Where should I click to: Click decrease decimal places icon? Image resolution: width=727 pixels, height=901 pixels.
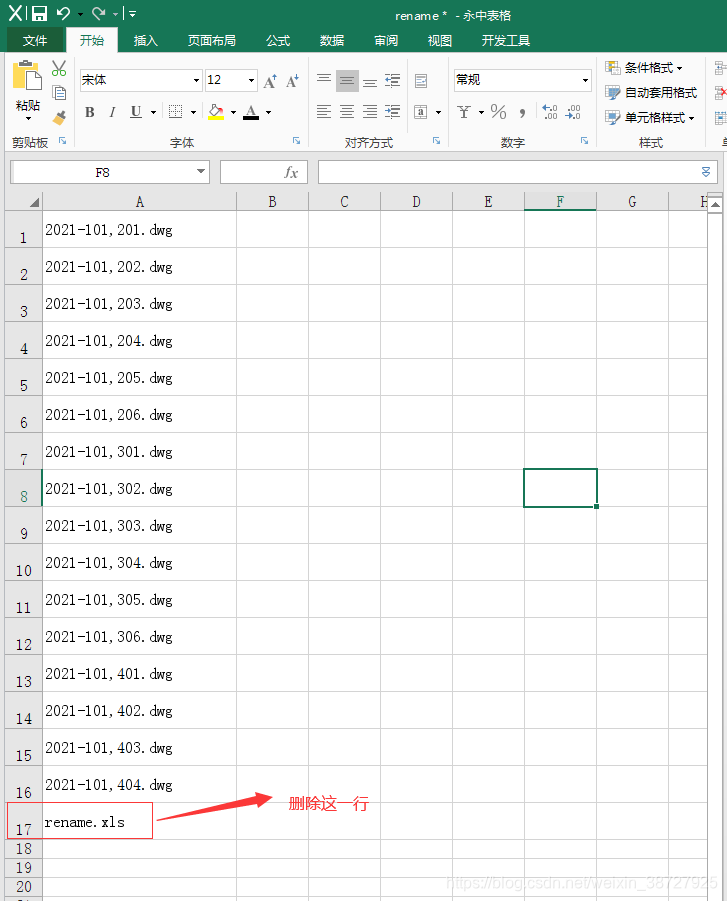tap(573, 111)
